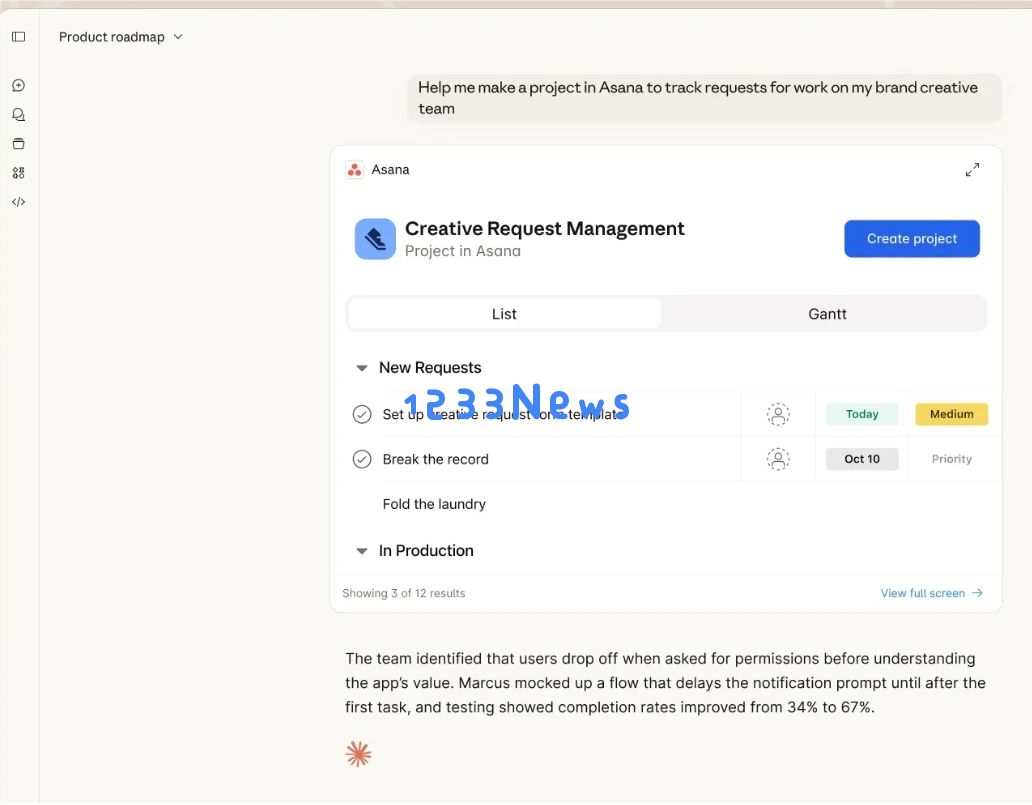Select the code </> icon in the sidebar
The height and width of the screenshot is (805, 1032).
click(x=18, y=201)
